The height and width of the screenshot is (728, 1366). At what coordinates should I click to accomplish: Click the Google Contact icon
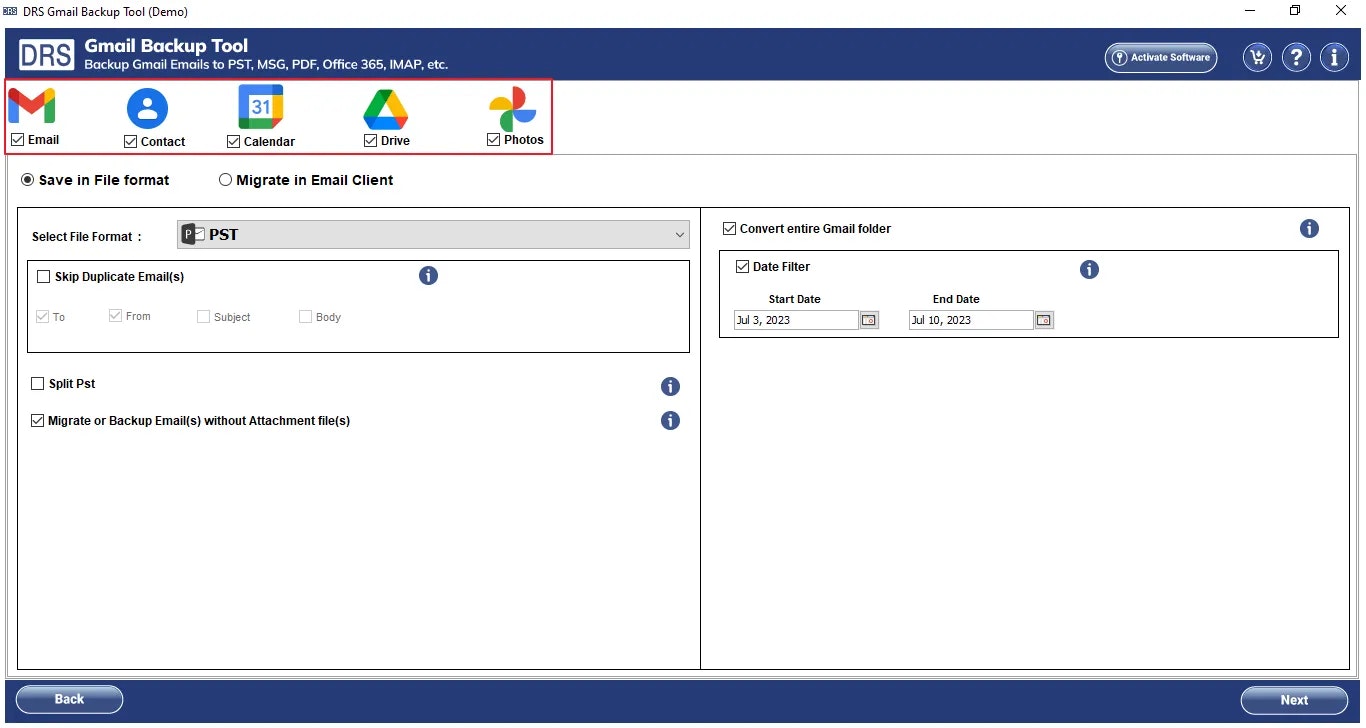pos(147,108)
